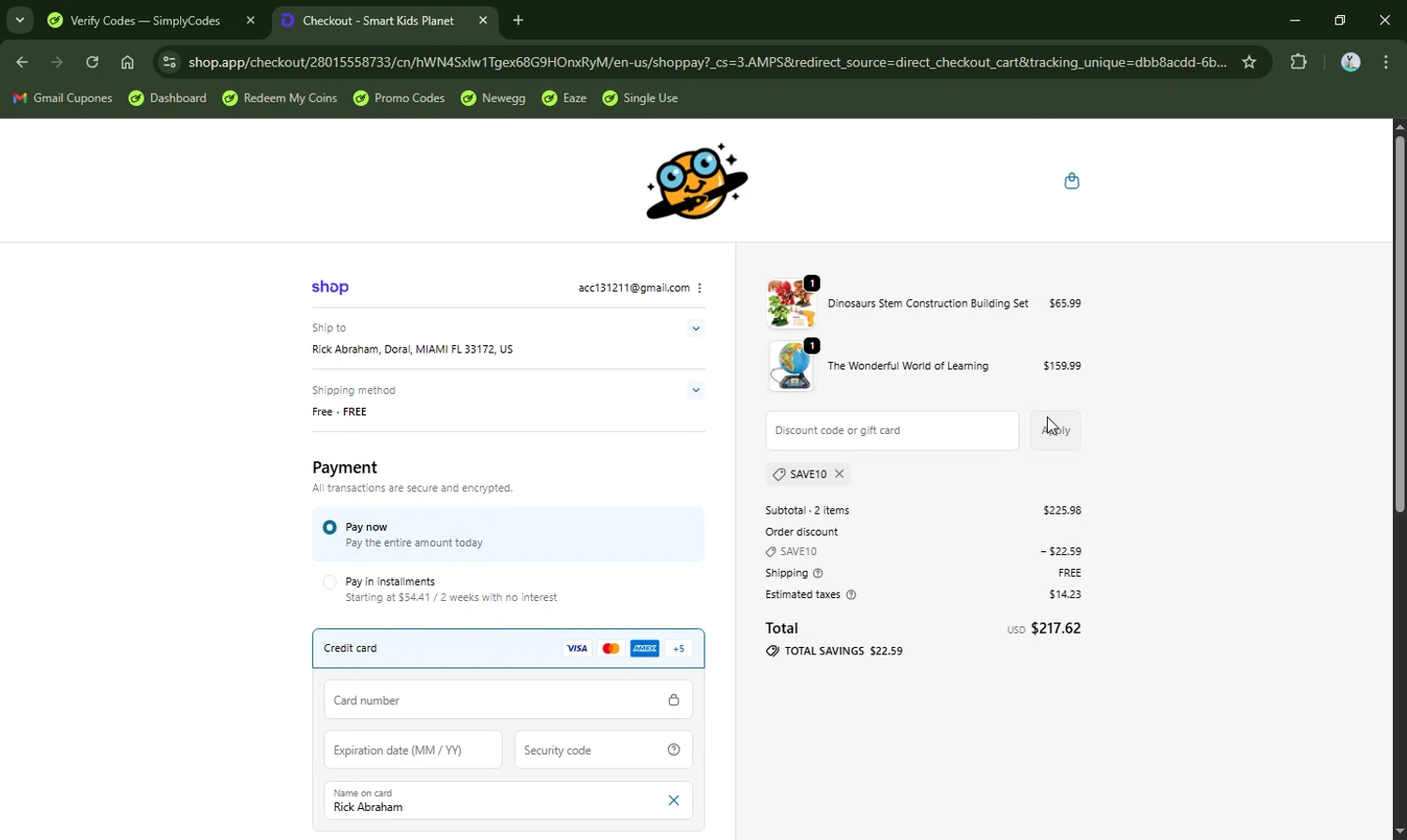Open the Chrome three-dot menu
Screen dimensions: 1407x840
[x=1386, y=62]
